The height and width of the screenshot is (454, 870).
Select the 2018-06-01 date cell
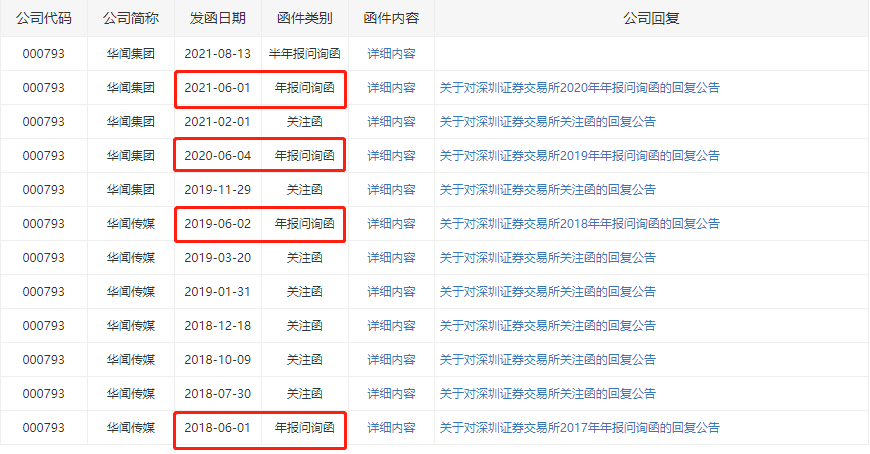tap(217, 428)
